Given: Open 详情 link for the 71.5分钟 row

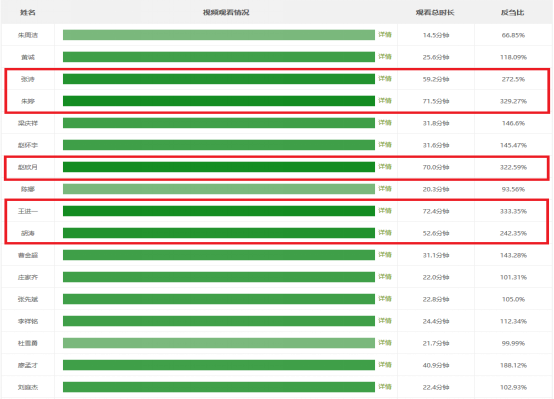Looking at the screenshot, I should 385,101.
